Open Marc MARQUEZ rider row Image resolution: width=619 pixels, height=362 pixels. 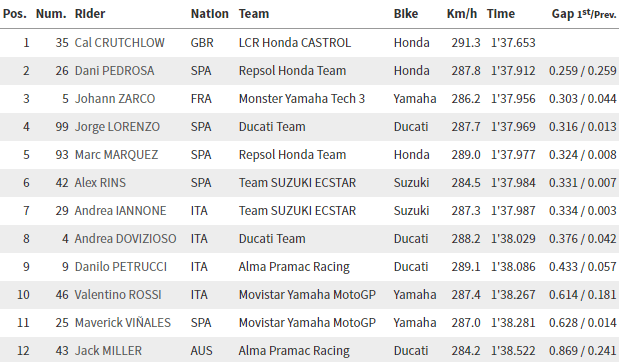tap(310, 155)
